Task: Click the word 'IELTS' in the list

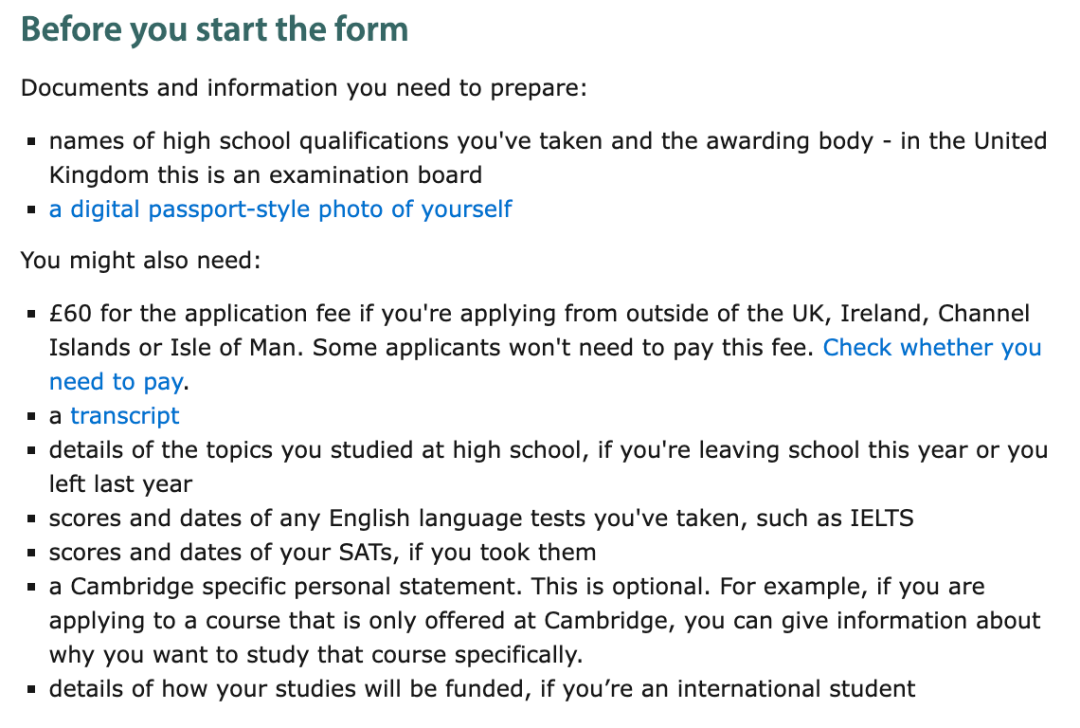Action: coord(882,518)
